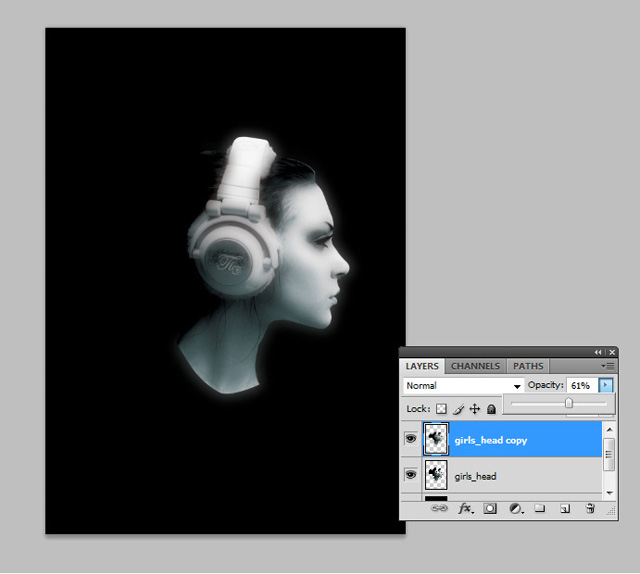Lock image pixels with brush icon
640x574 pixels.
[x=458, y=409]
